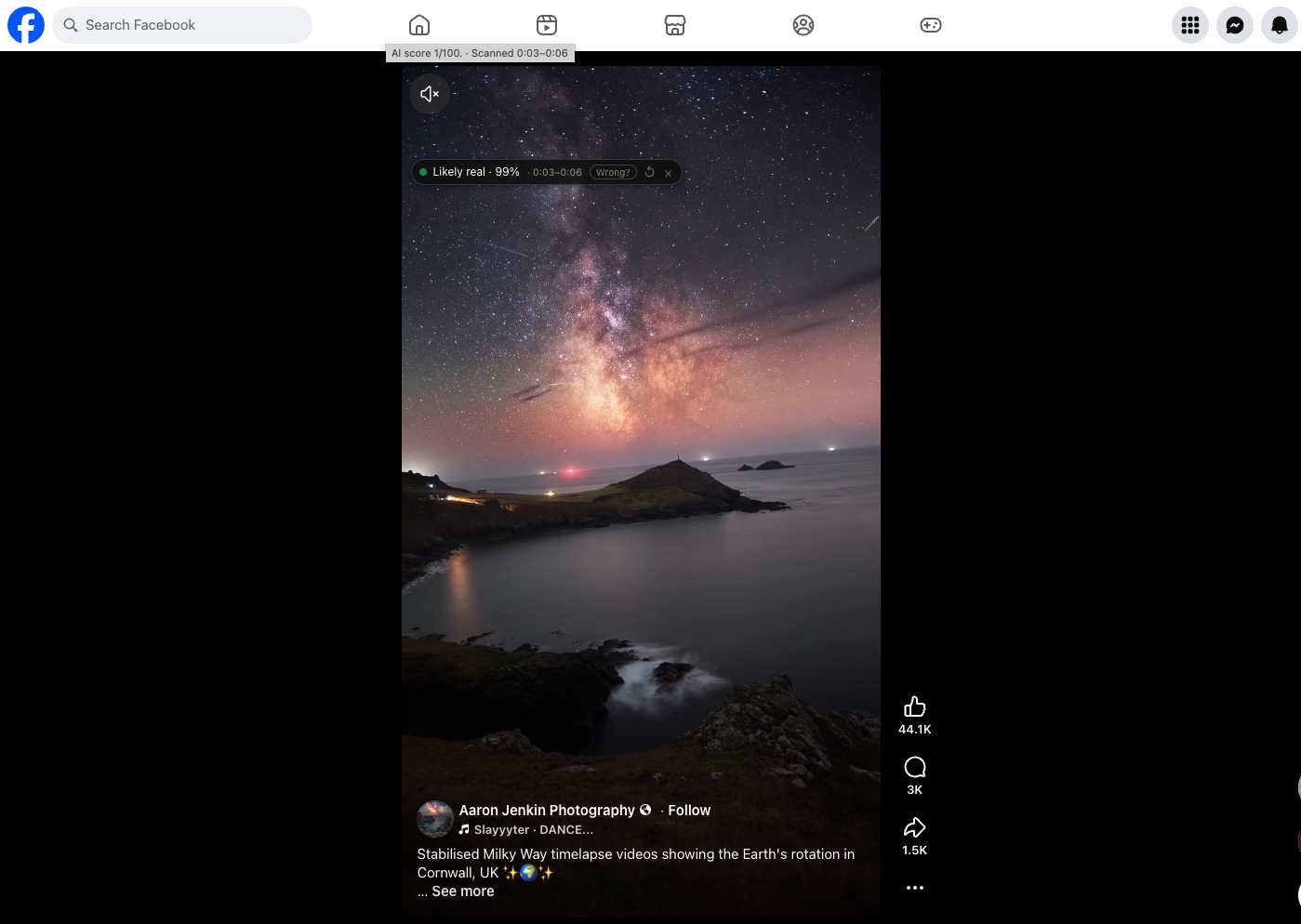
Task: Click the 3K comments count
Action: point(915,790)
